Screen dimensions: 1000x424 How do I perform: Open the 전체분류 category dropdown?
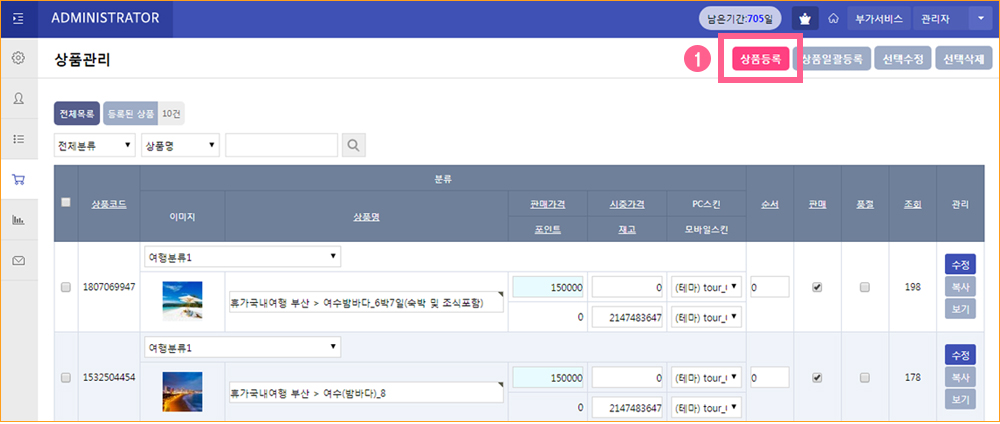(x=94, y=145)
